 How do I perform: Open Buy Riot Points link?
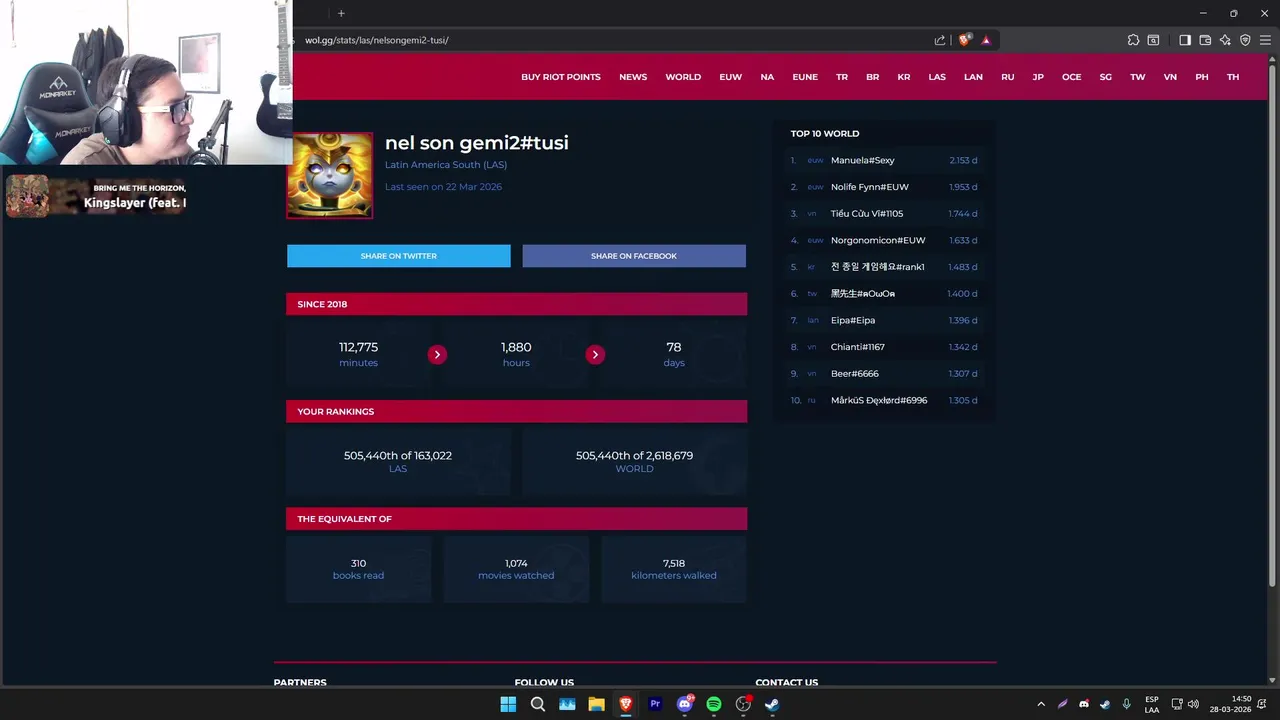(560, 77)
